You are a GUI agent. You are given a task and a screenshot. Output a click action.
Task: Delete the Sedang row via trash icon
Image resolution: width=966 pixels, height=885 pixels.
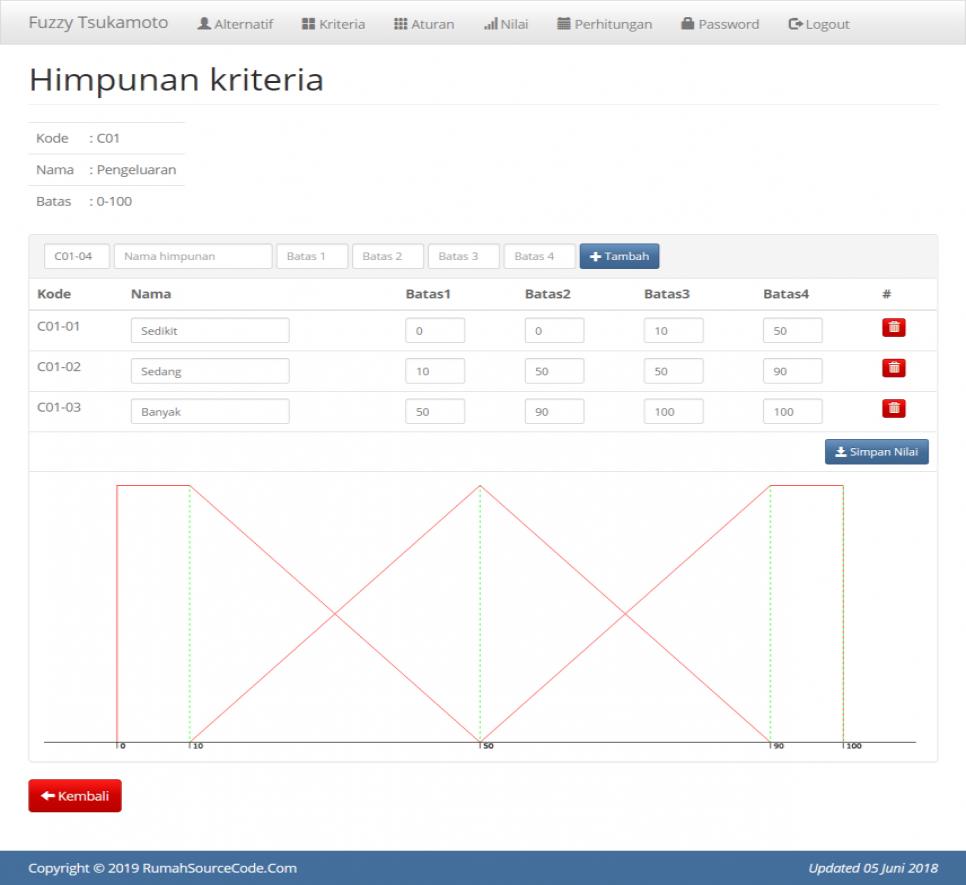893,368
